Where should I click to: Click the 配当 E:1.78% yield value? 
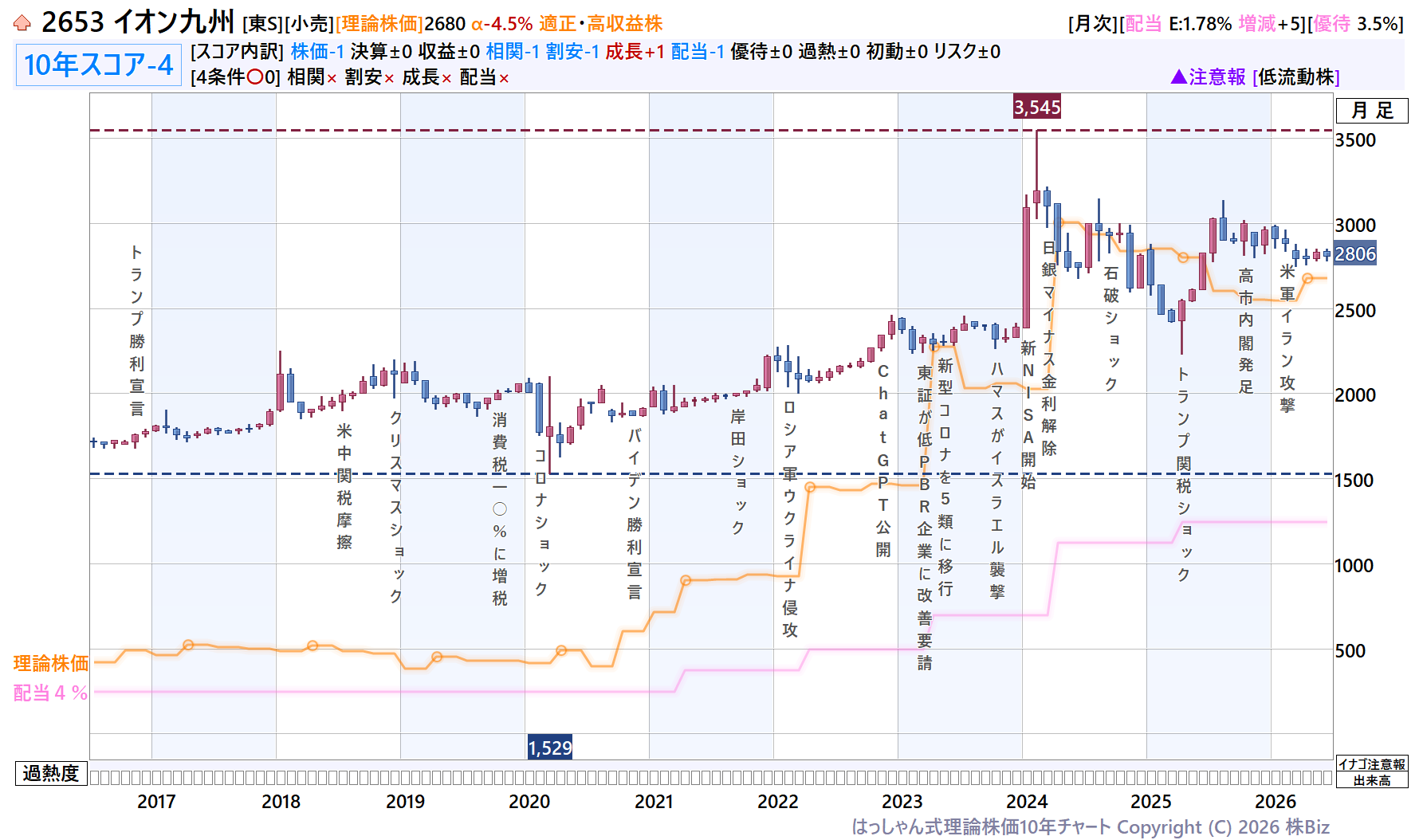(x=1176, y=24)
